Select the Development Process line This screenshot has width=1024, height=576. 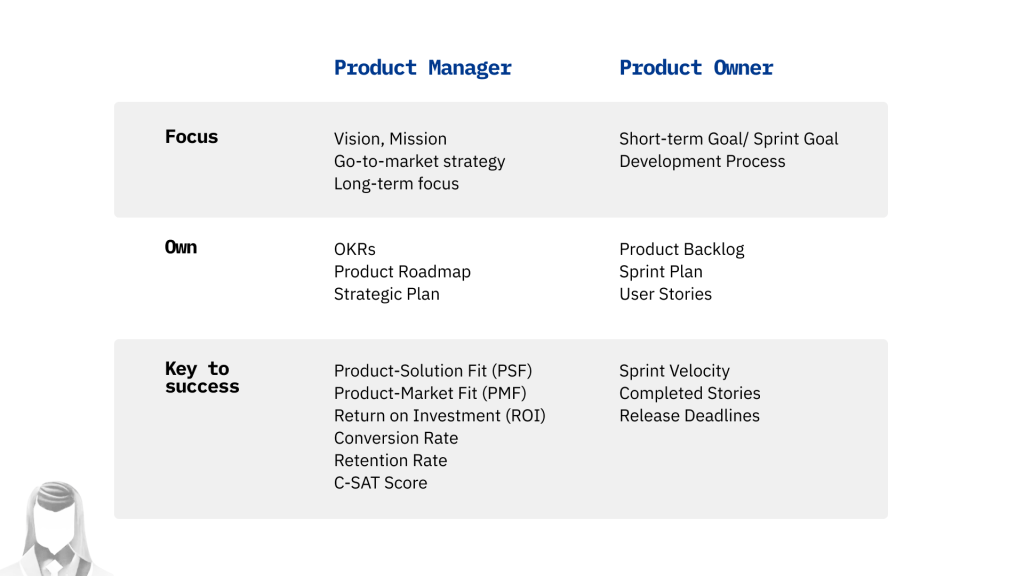[702, 161]
